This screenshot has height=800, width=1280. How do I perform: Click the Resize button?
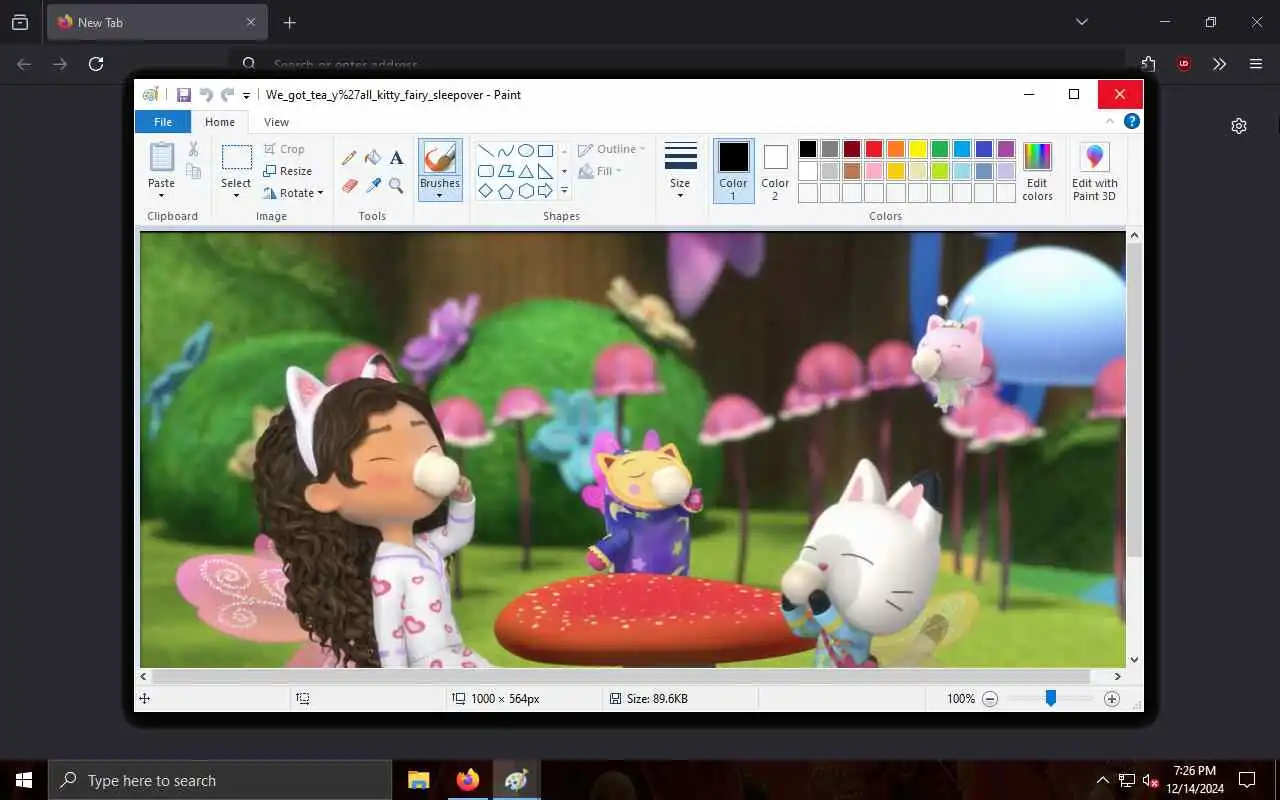tap(288, 171)
